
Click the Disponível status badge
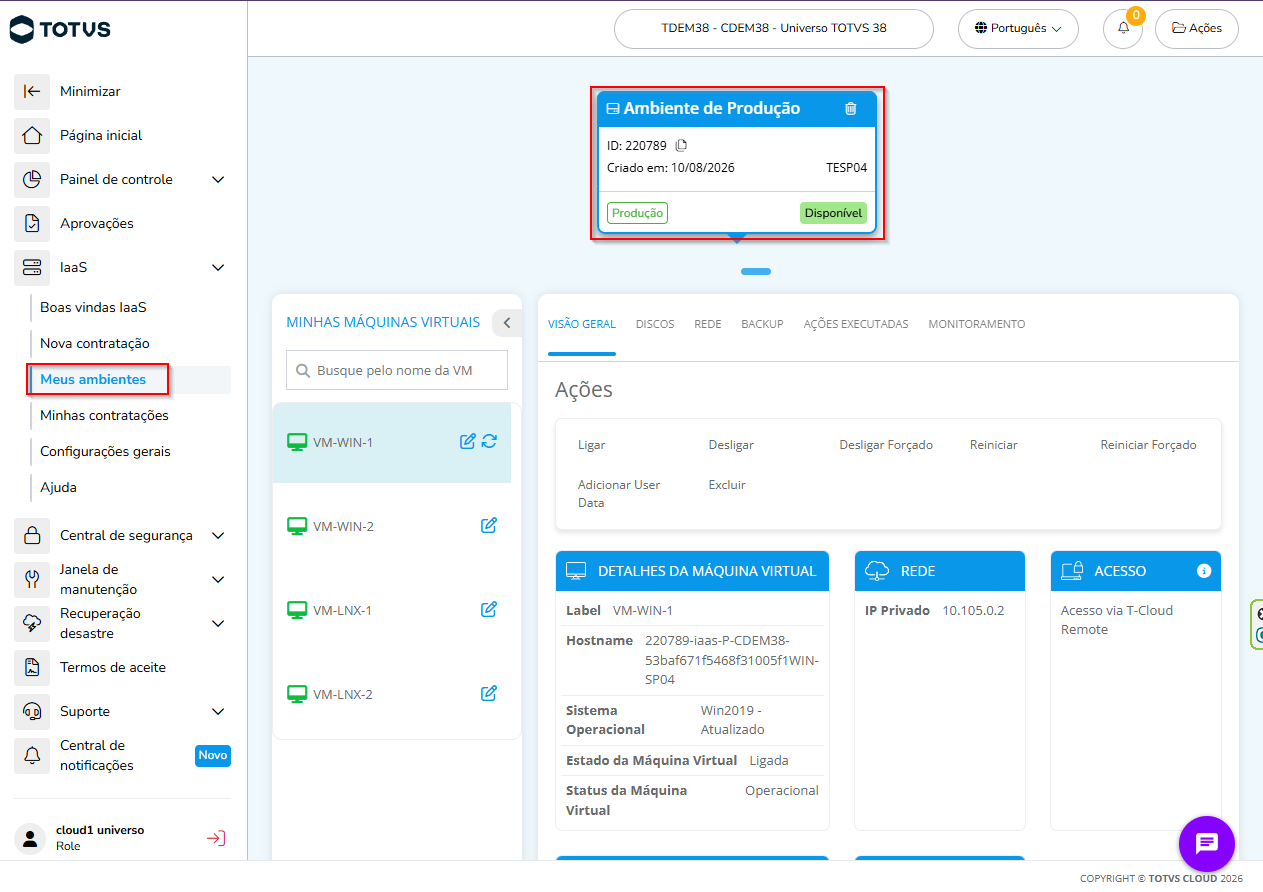(833, 213)
